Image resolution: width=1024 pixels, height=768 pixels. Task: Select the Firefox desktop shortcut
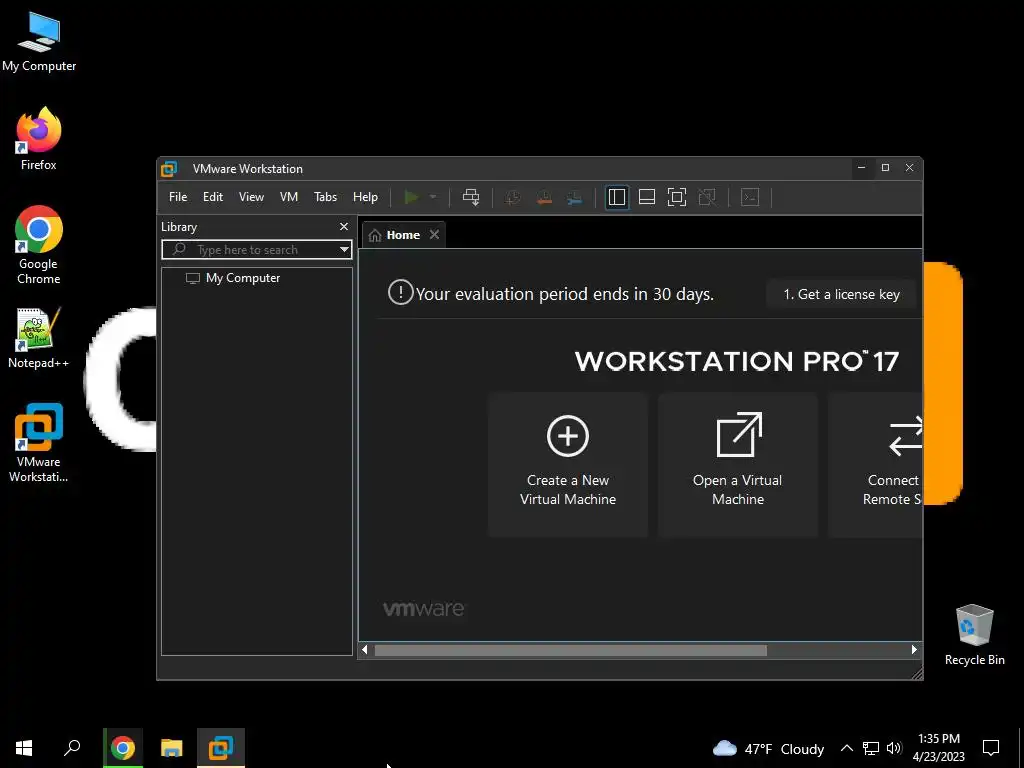[x=39, y=138]
